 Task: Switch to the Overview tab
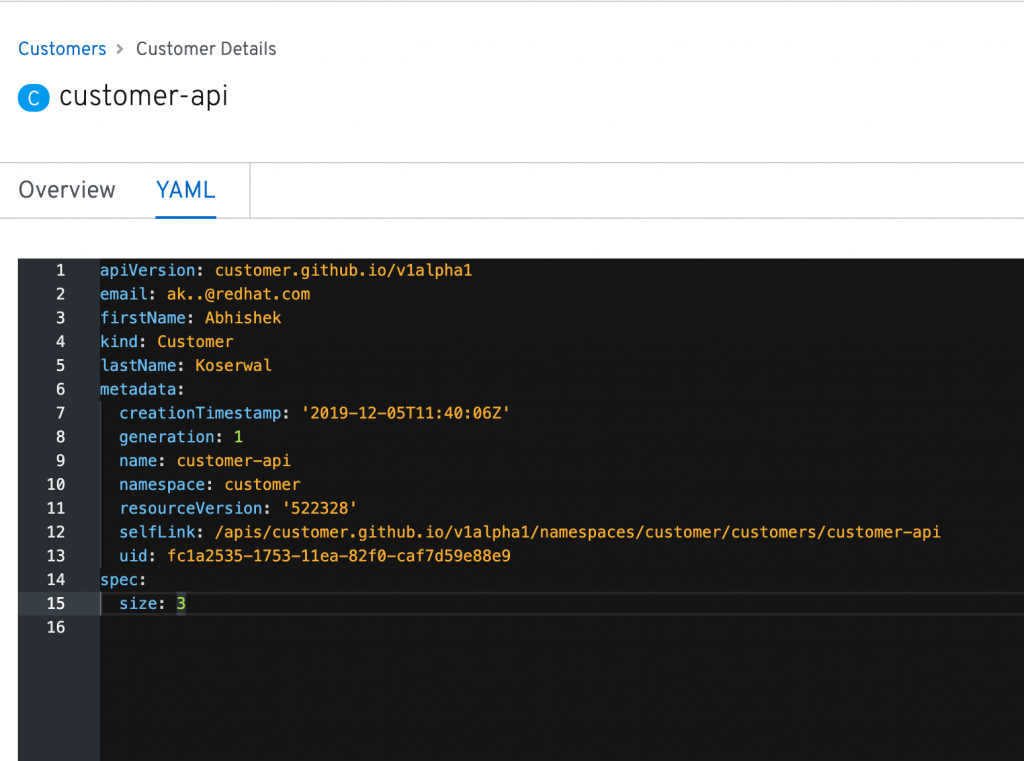[67, 190]
